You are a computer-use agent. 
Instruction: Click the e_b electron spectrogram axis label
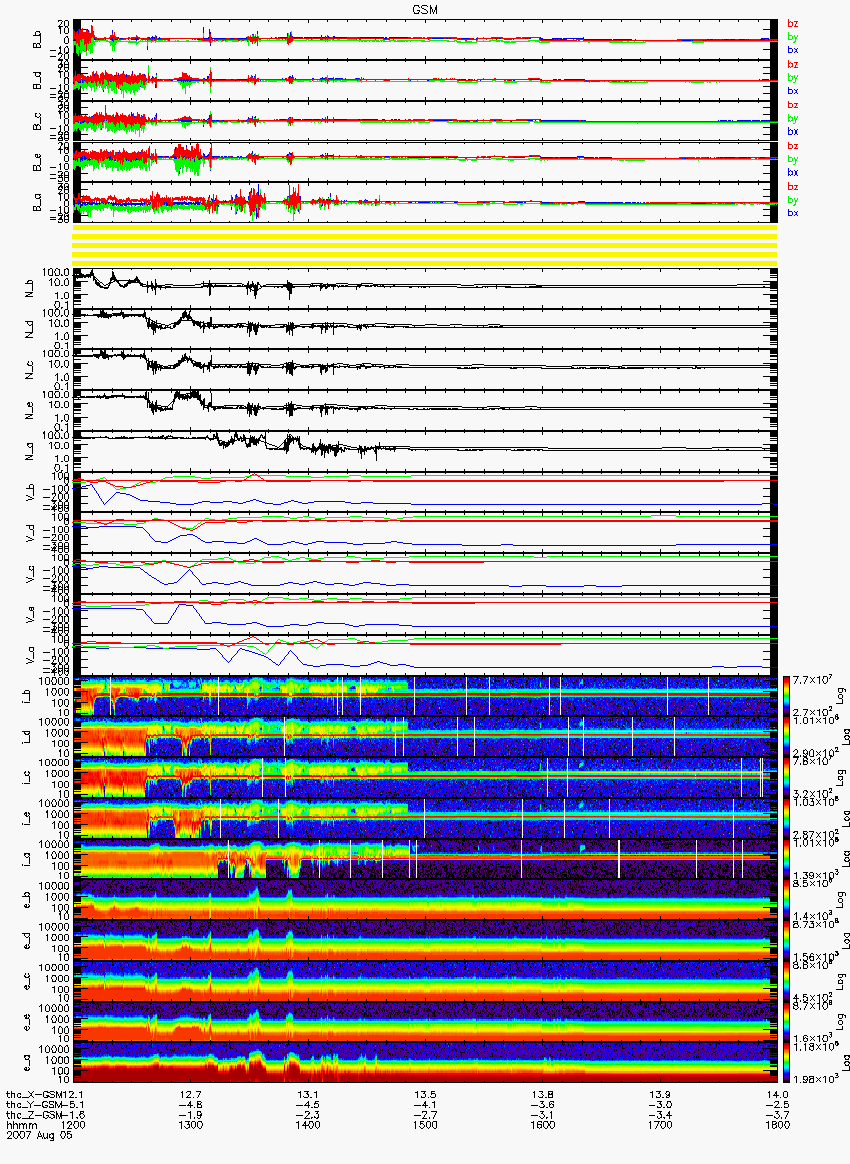pos(25,900)
